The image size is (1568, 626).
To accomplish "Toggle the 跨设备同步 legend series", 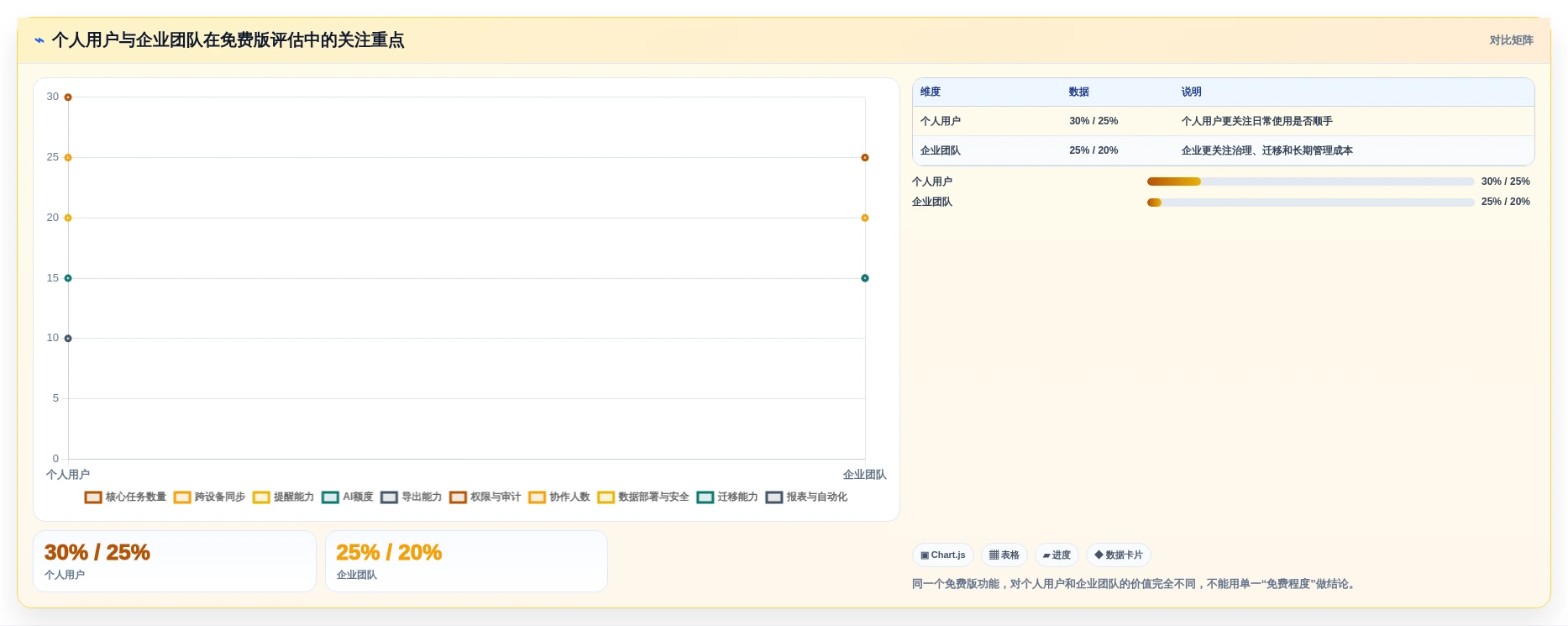I will click(x=209, y=497).
